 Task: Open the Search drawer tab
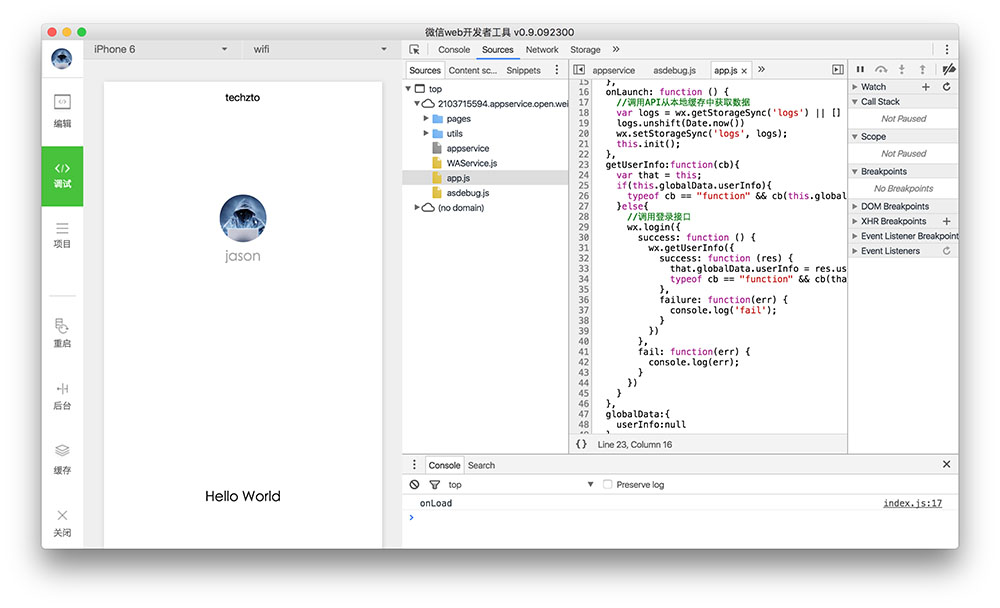(482, 465)
